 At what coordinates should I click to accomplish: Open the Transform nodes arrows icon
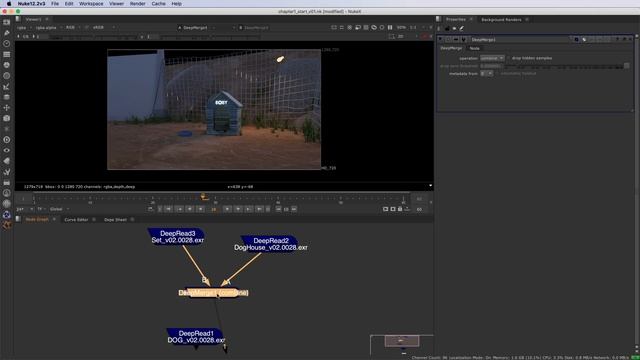tap(7, 108)
